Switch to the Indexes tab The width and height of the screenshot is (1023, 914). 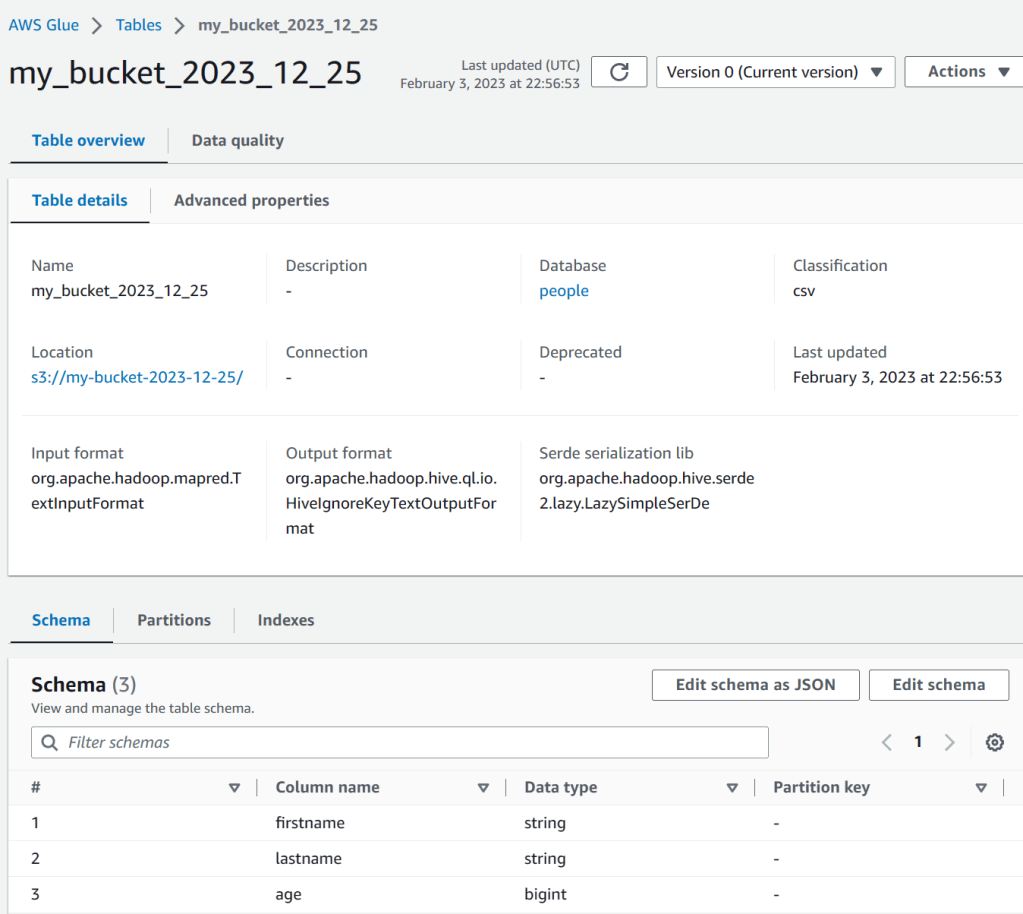pyautogui.click(x=286, y=620)
